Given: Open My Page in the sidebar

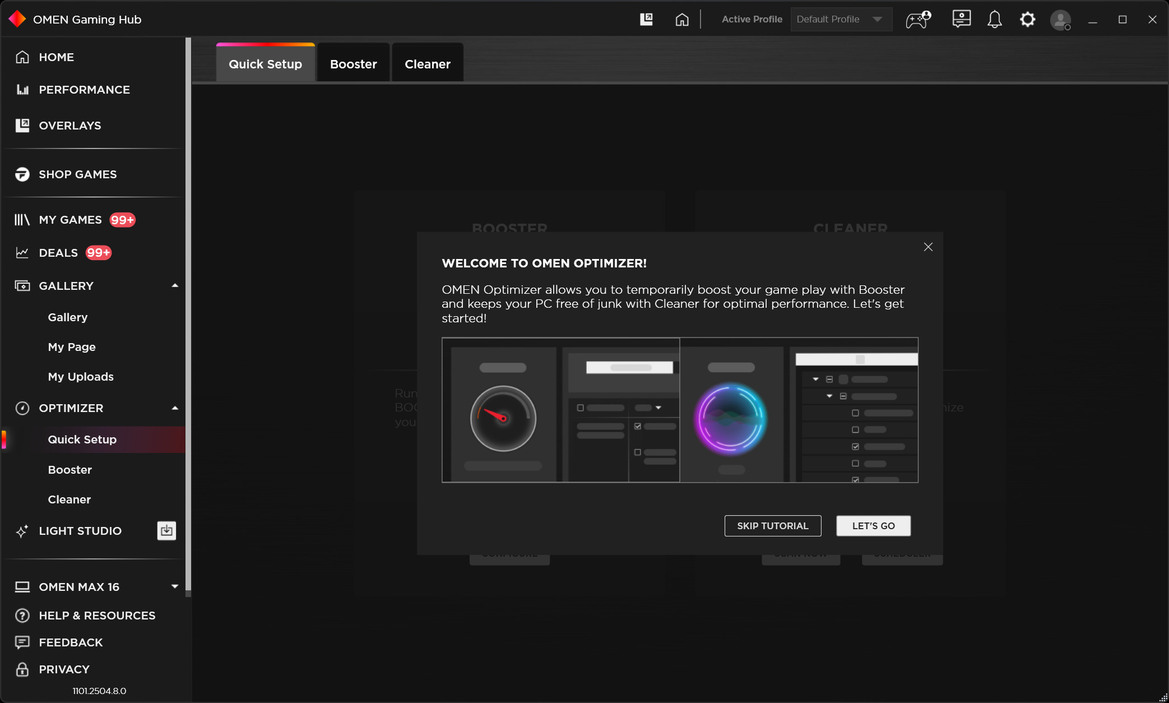Looking at the screenshot, I should click(72, 347).
